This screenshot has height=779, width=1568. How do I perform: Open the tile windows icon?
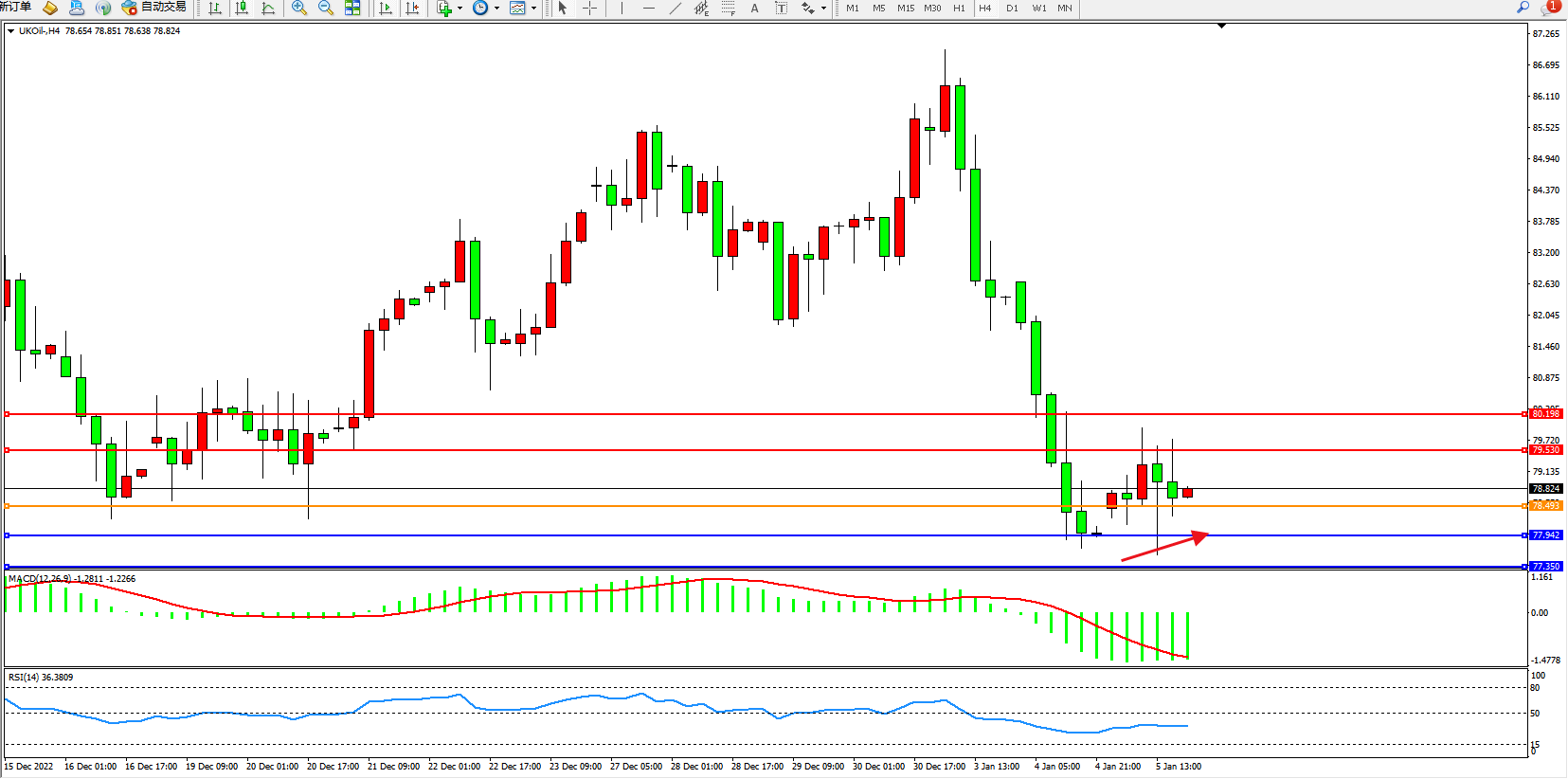(x=352, y=8)
